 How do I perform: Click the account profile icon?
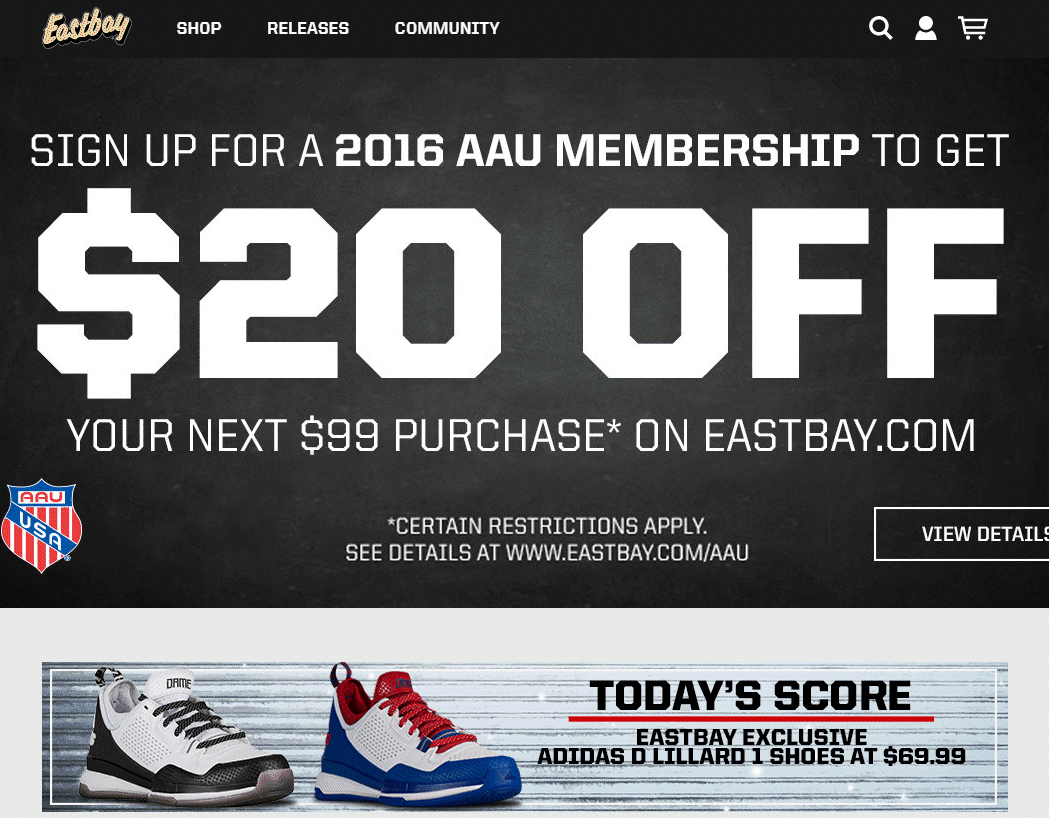[926, 28]
